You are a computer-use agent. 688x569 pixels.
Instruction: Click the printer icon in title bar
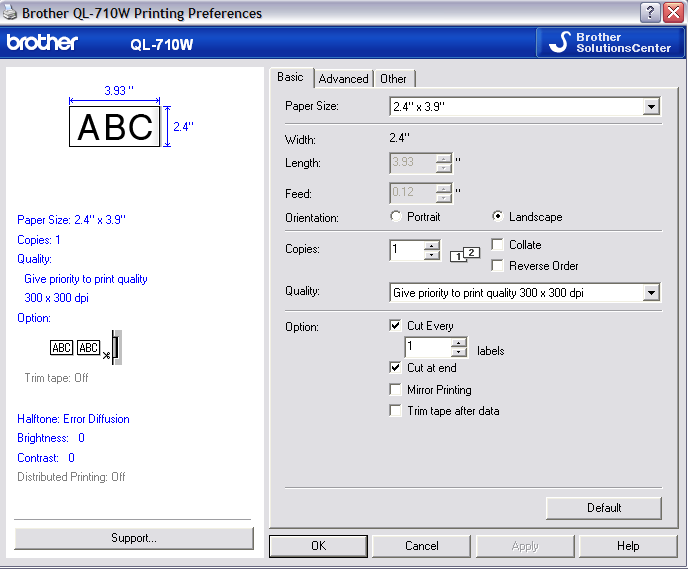click(x=10, y=13)
